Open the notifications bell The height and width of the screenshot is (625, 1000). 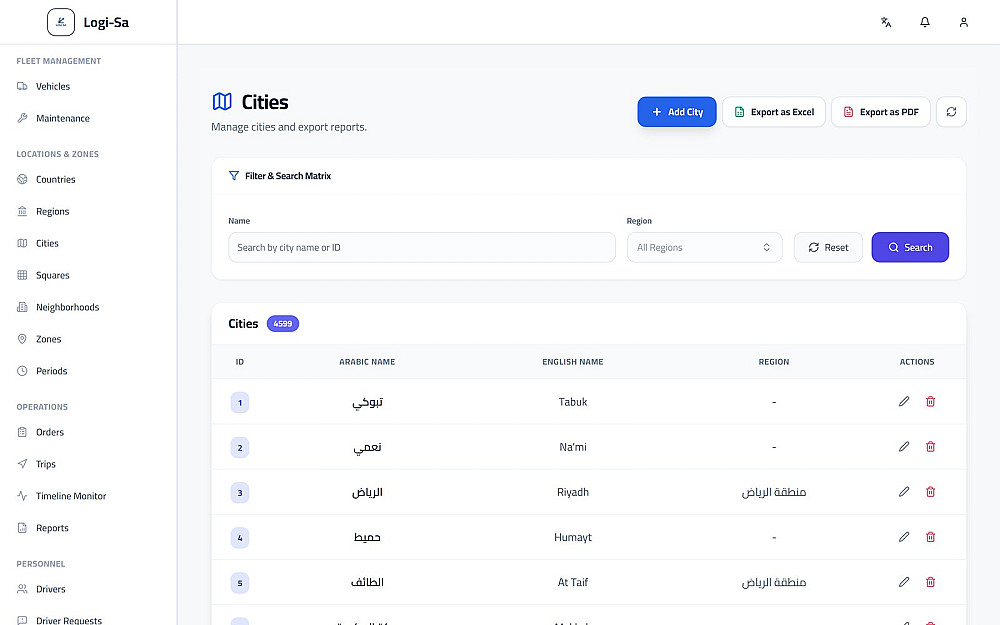[x=925, y=22]
